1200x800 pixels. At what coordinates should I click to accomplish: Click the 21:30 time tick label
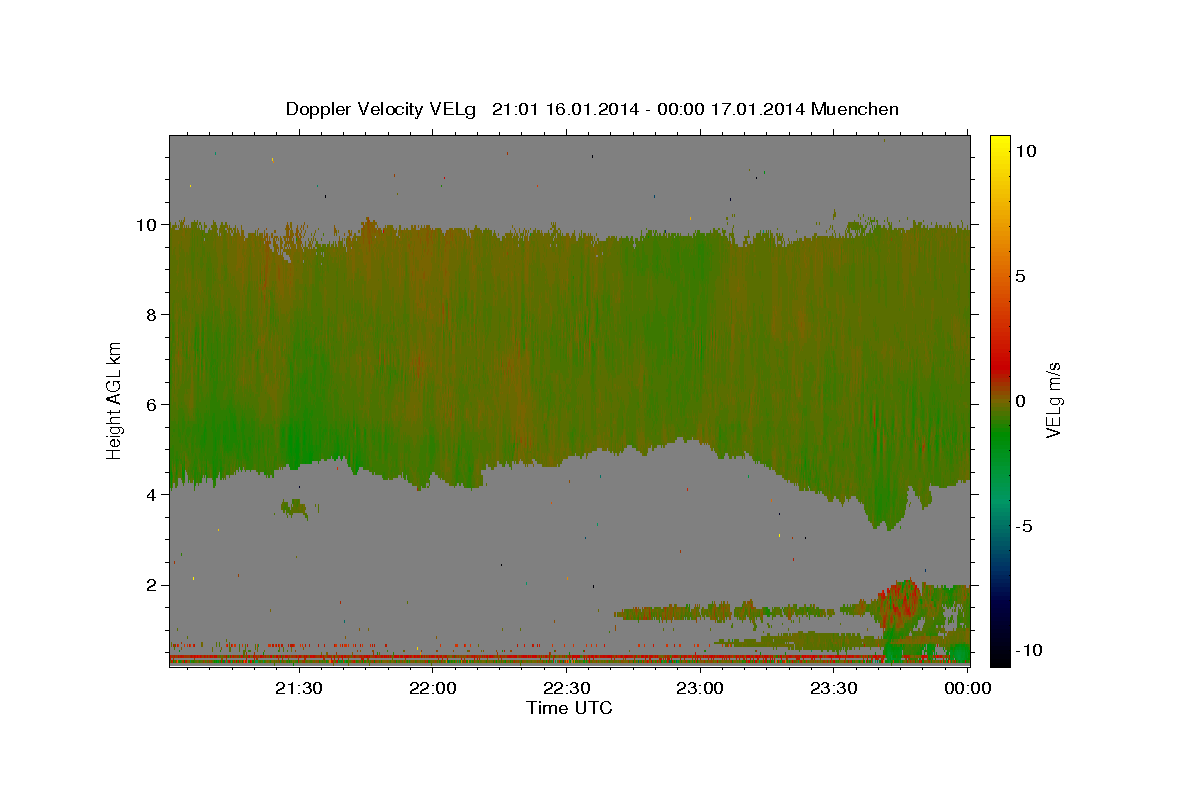[x=299, y=688]
